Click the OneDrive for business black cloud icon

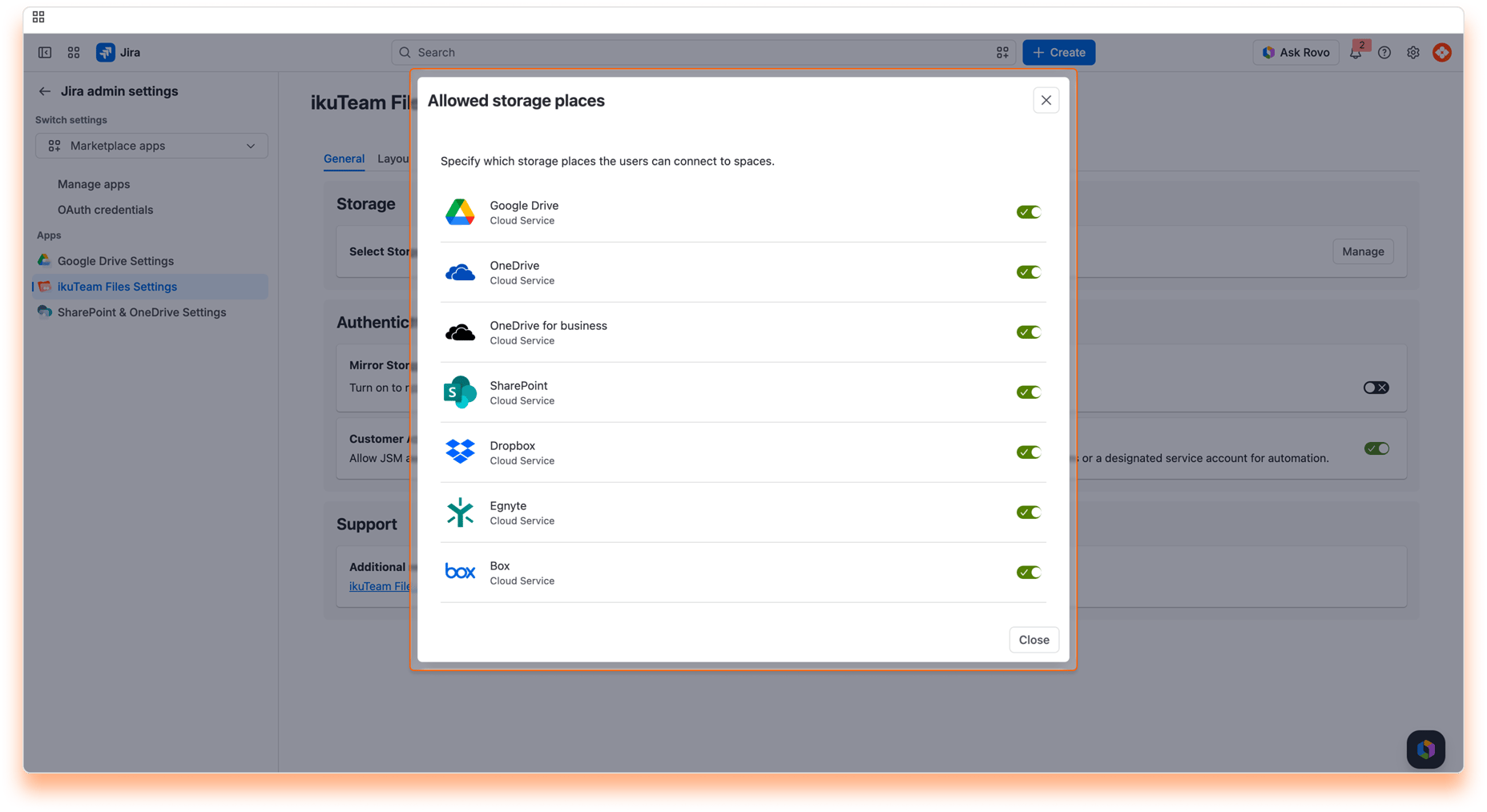click(x=460, y=332)
